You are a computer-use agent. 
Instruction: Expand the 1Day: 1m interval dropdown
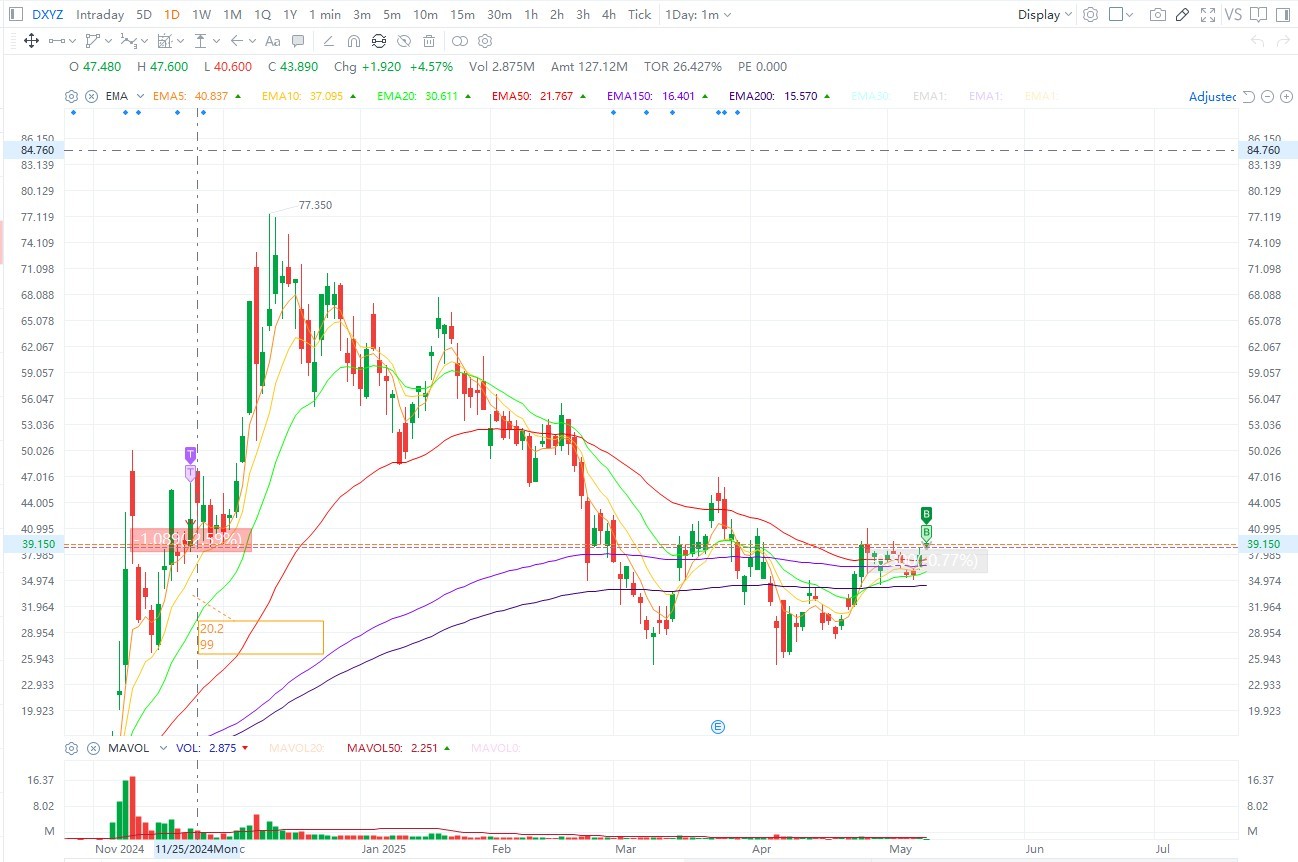pyautogui.click(x=698, y=15)
